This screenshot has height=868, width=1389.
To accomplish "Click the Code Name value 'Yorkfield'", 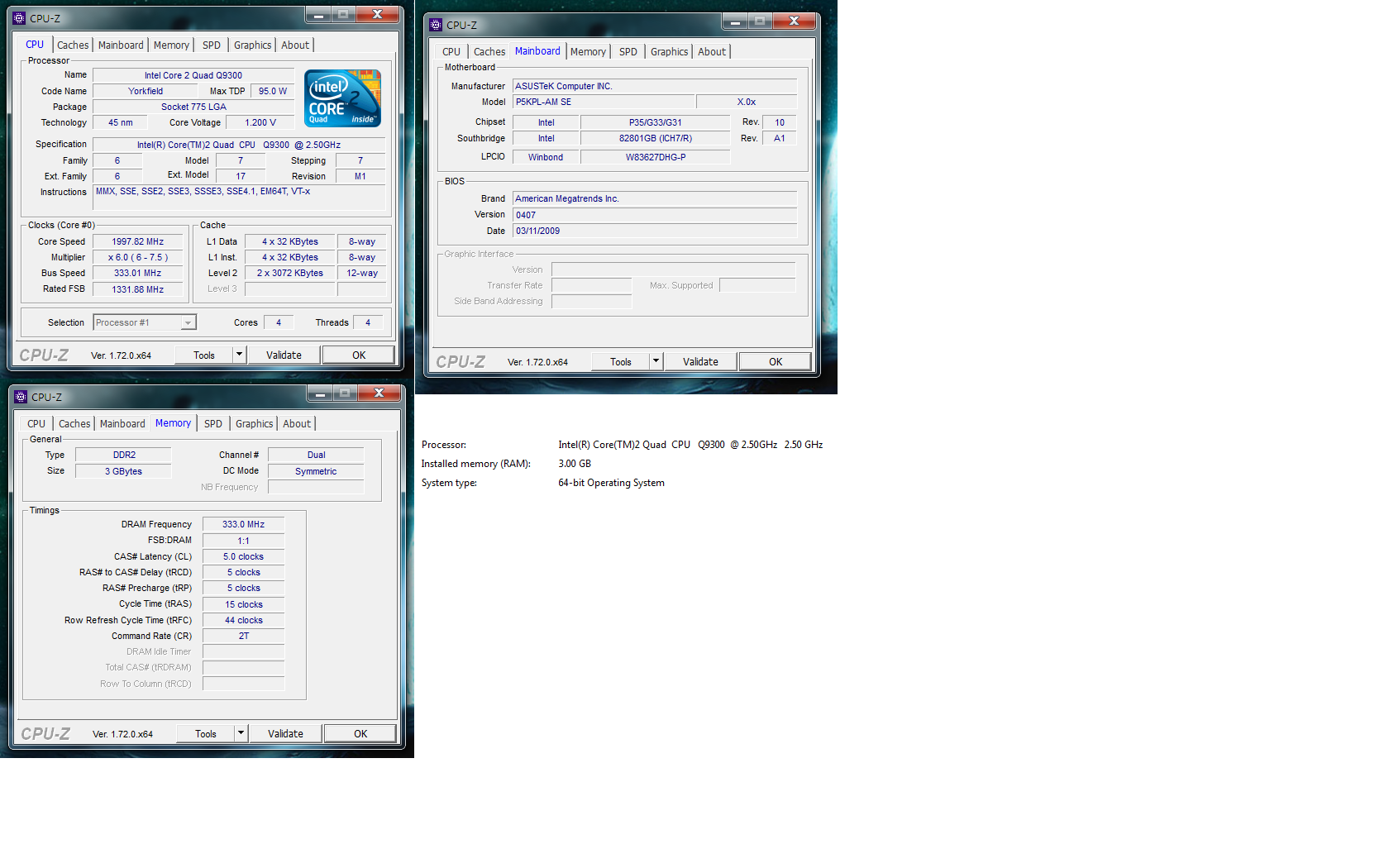I will pos(146,91).
